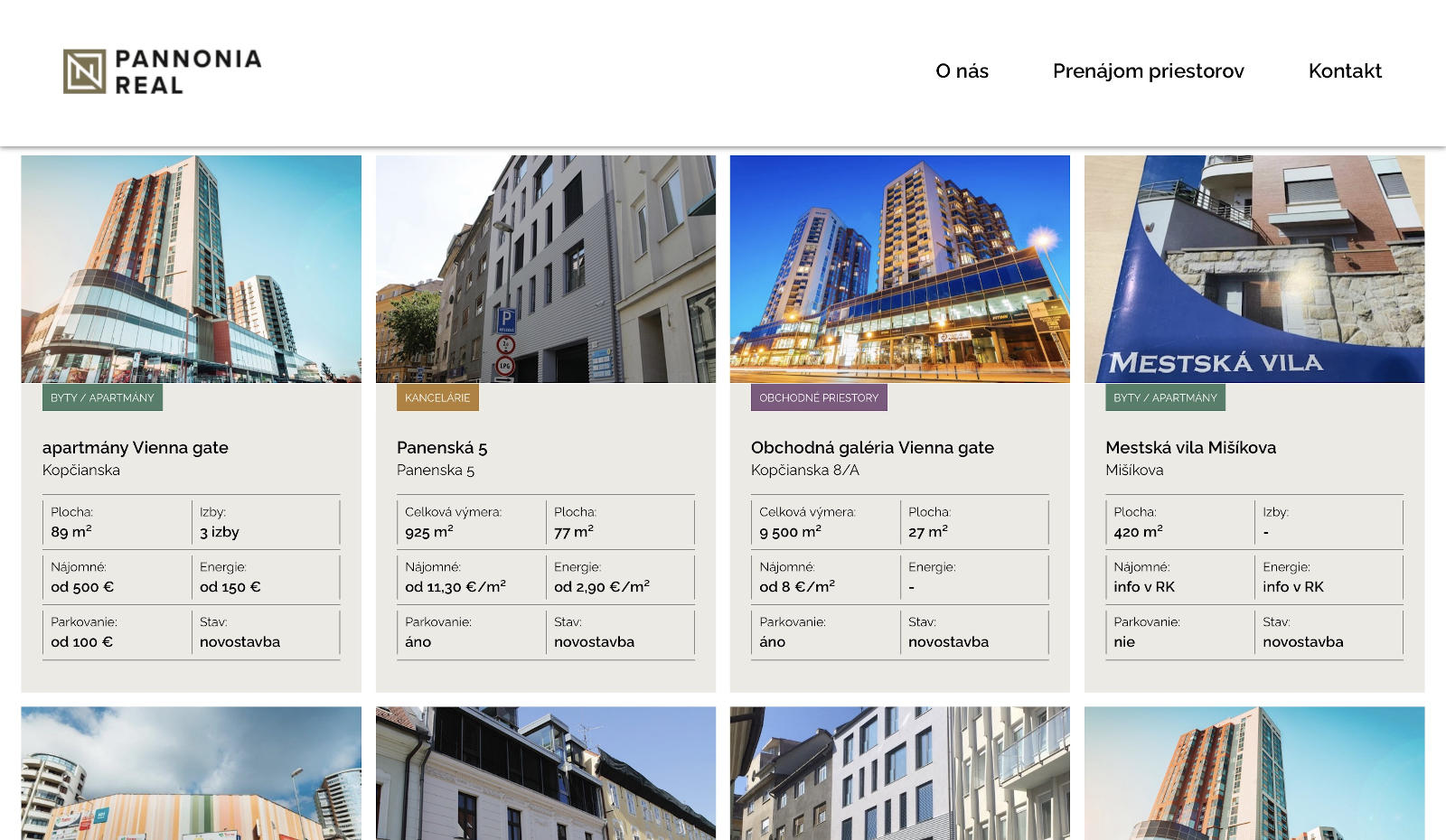Select the Kopčianska 8/A address text
The width and height of the screenshot is (1446, 840).
tap(805, 470)
